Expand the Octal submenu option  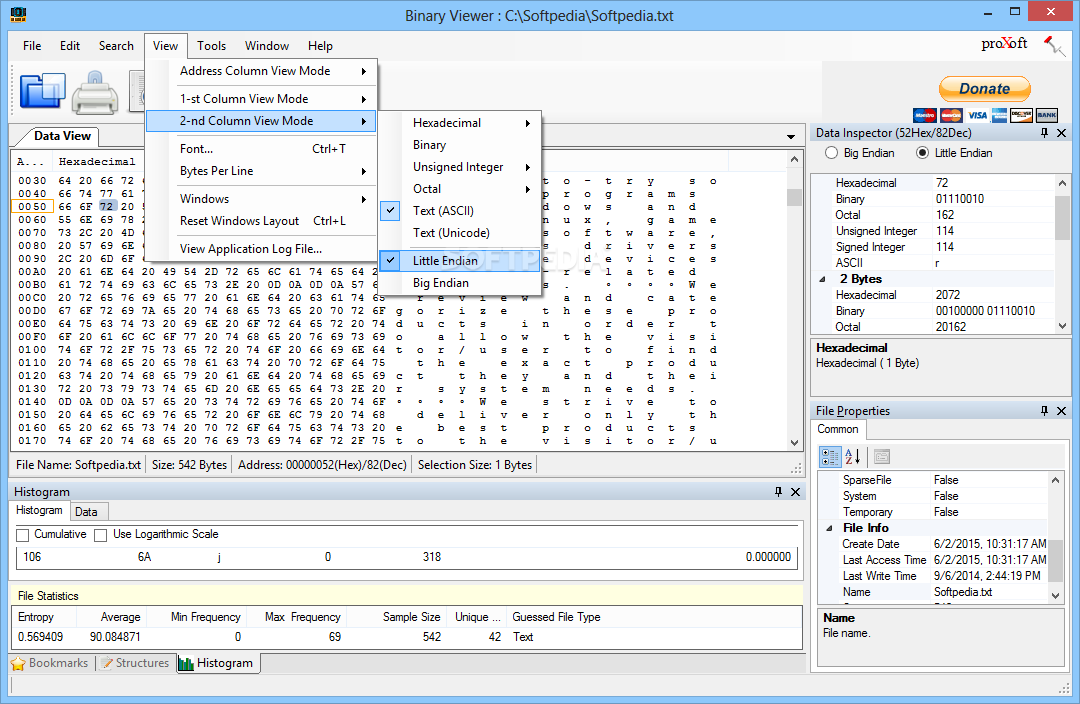tap(460, 189)
